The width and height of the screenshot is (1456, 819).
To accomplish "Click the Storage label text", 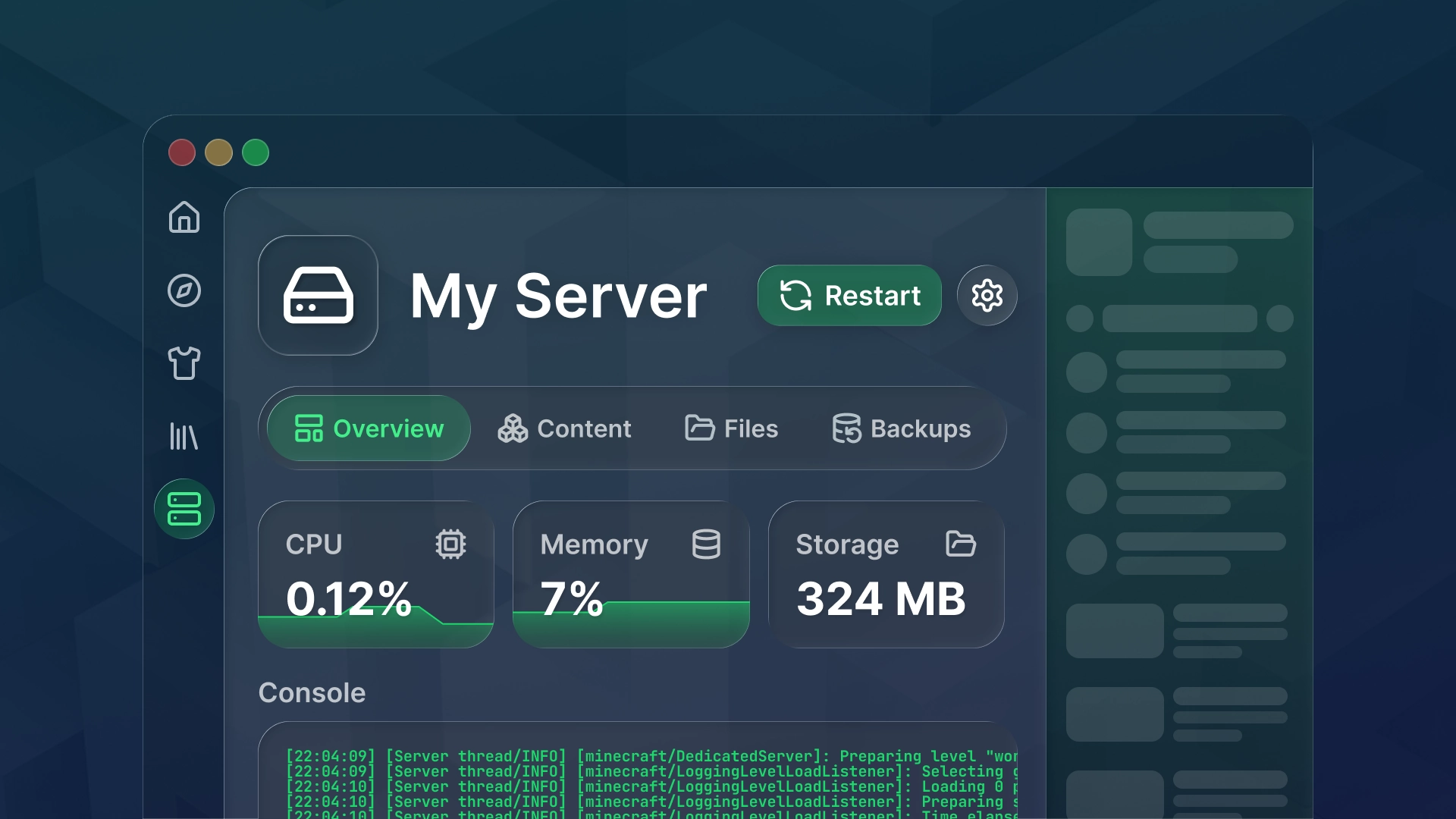I will pos(847,544).
